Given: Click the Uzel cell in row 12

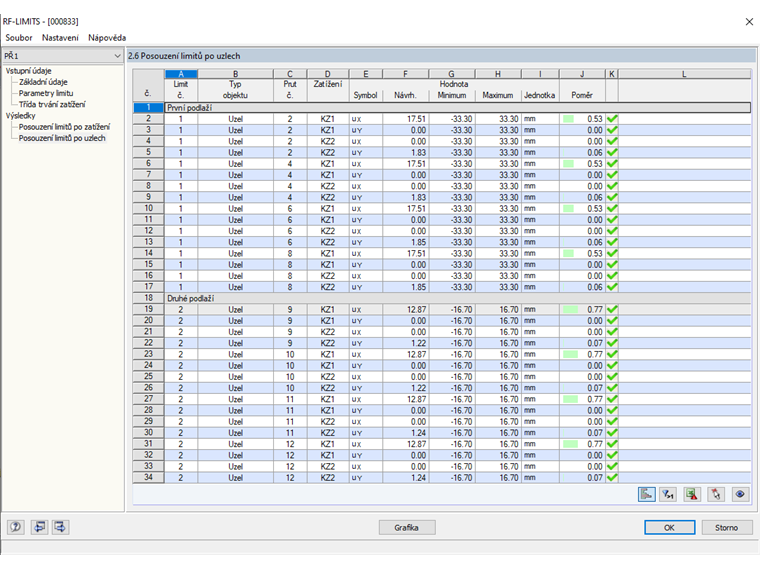Looking at the screenshot, I should click(236, 231).
